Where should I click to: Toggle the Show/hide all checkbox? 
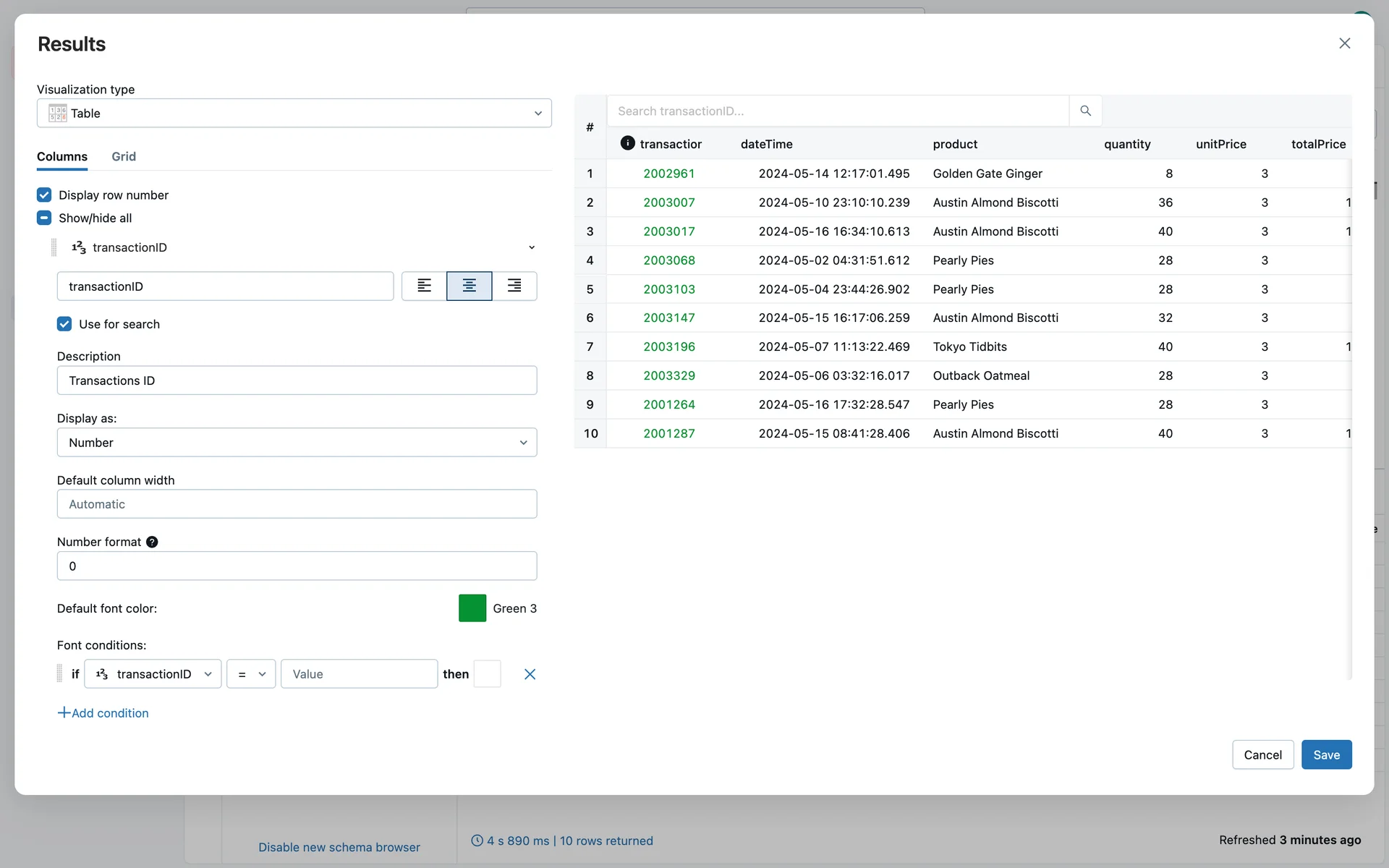point(44,218)
